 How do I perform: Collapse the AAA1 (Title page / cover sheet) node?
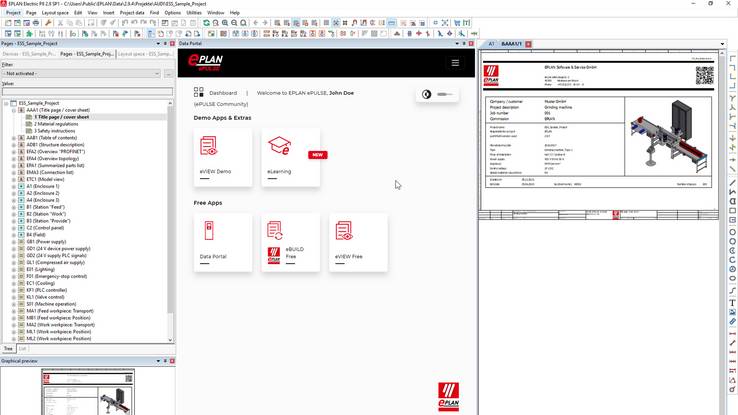[14, 110]
